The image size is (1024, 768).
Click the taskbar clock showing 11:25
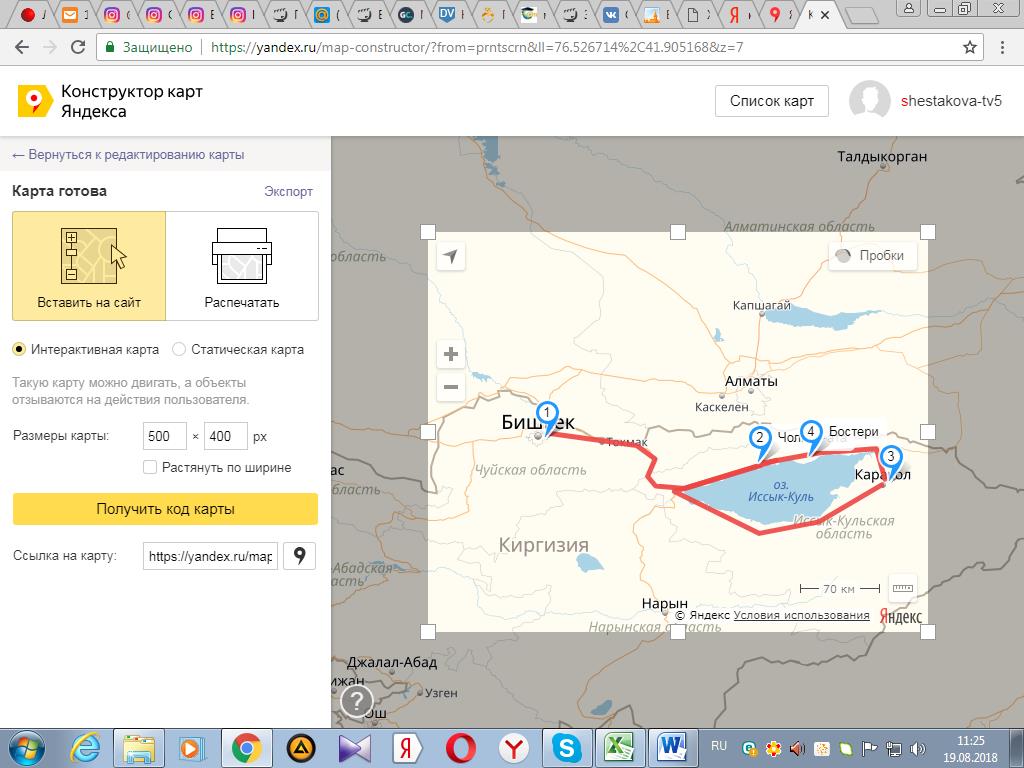tap(970, 749)
